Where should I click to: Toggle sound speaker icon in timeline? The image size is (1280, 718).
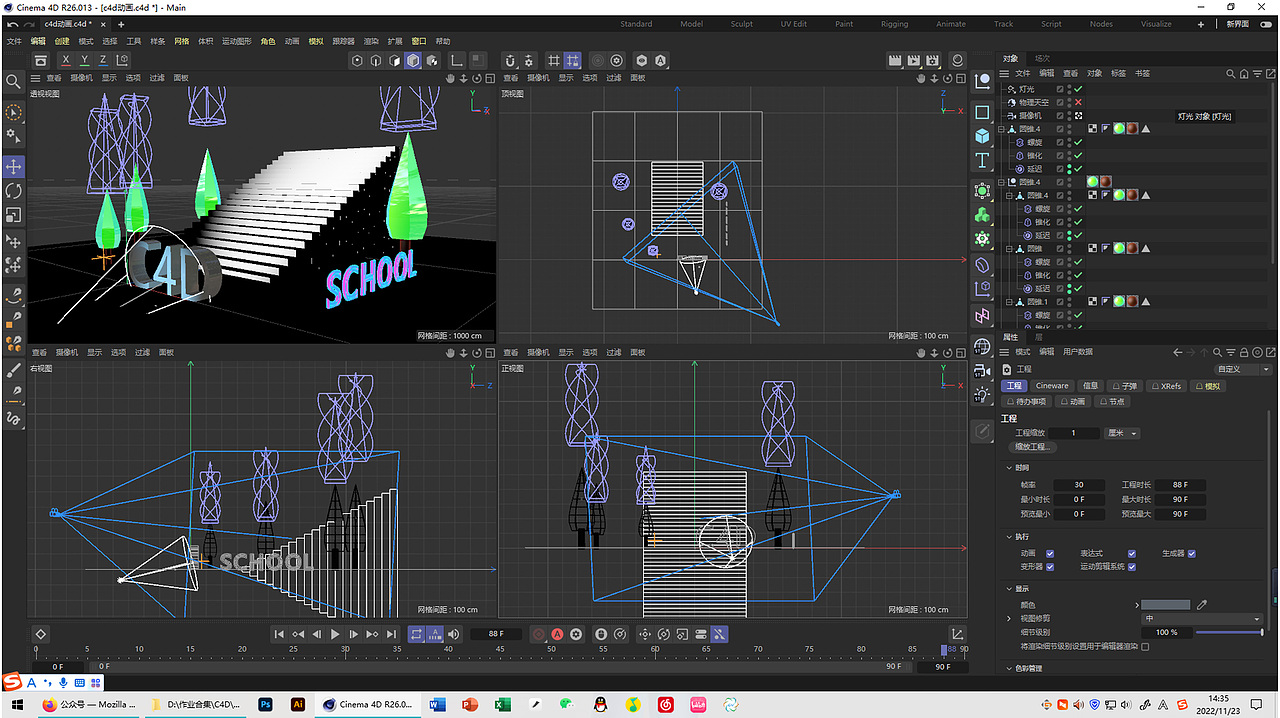454,634
